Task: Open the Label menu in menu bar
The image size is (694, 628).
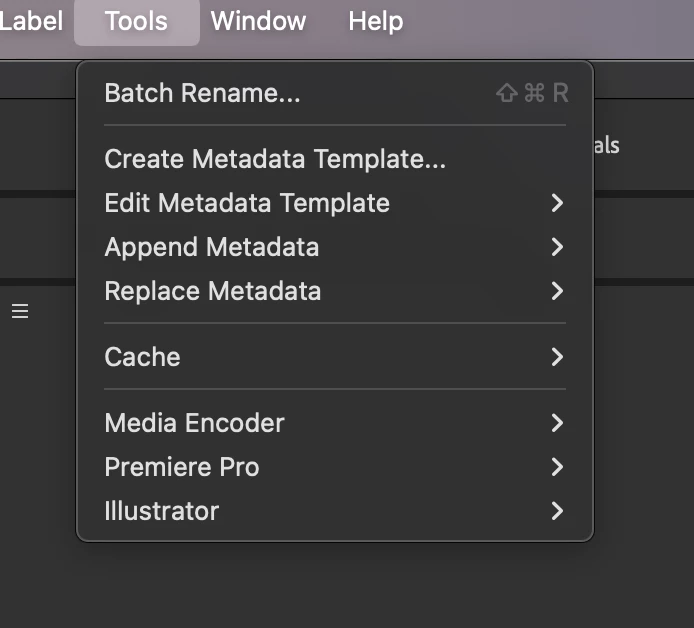Action: click(x=30, y=21)
